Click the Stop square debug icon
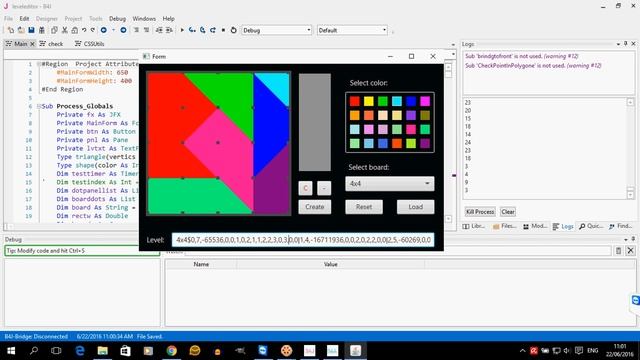 pos(223,30)
